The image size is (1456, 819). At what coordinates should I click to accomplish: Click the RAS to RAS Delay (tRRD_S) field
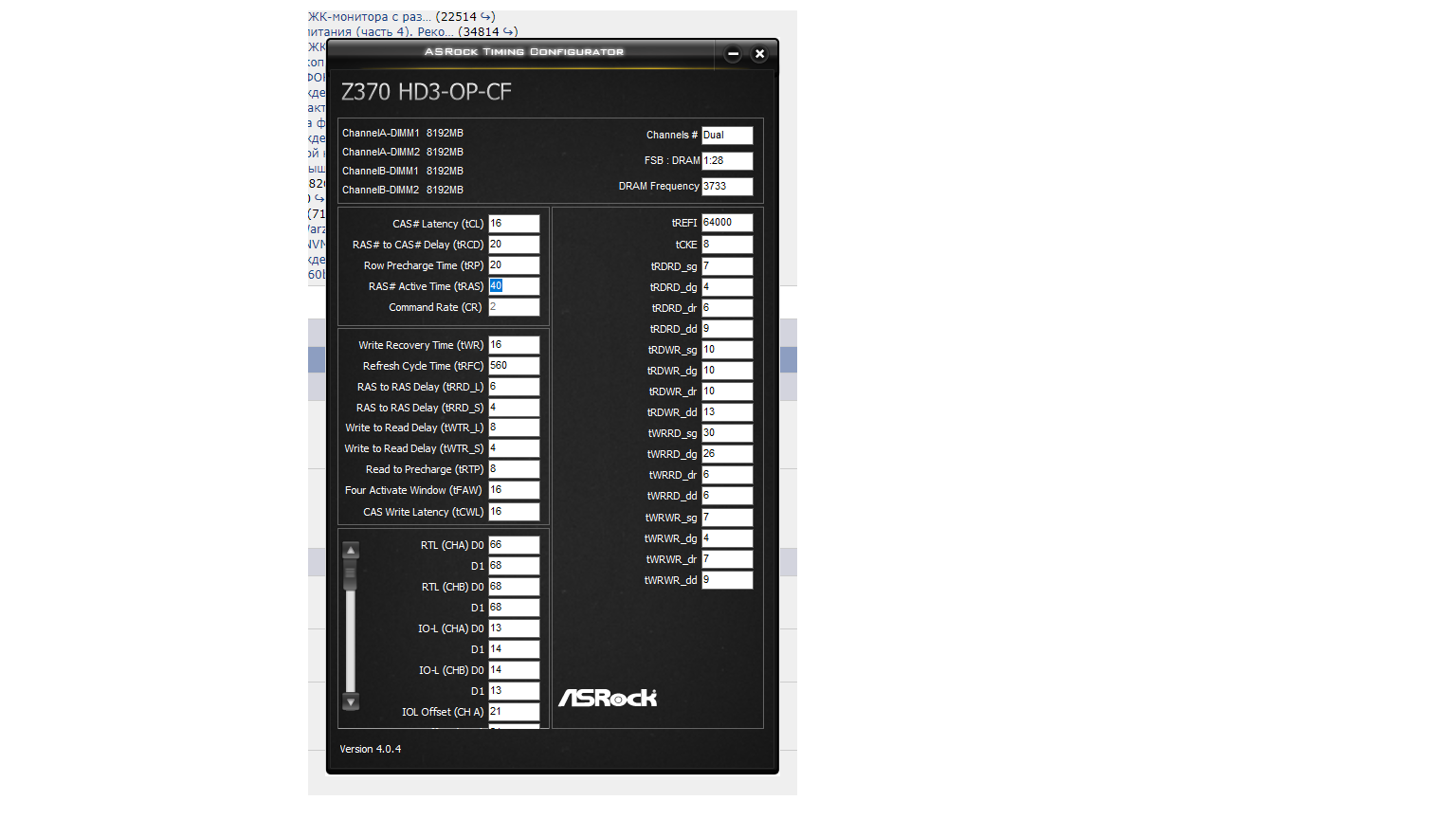(x=514, y=408)
